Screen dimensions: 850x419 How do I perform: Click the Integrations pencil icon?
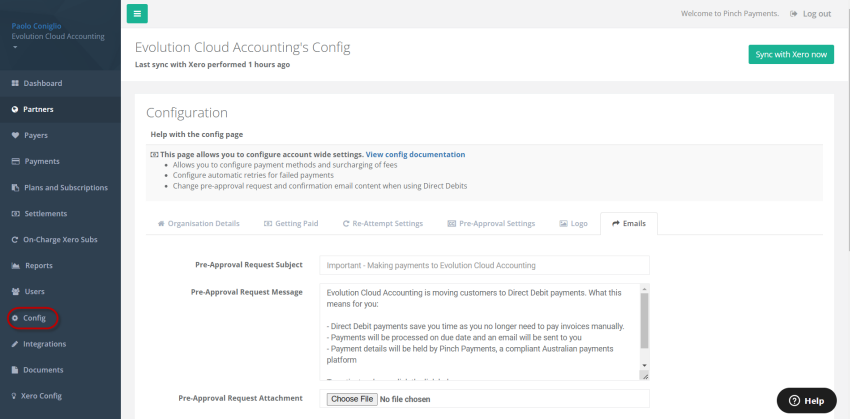pos(15,344)
